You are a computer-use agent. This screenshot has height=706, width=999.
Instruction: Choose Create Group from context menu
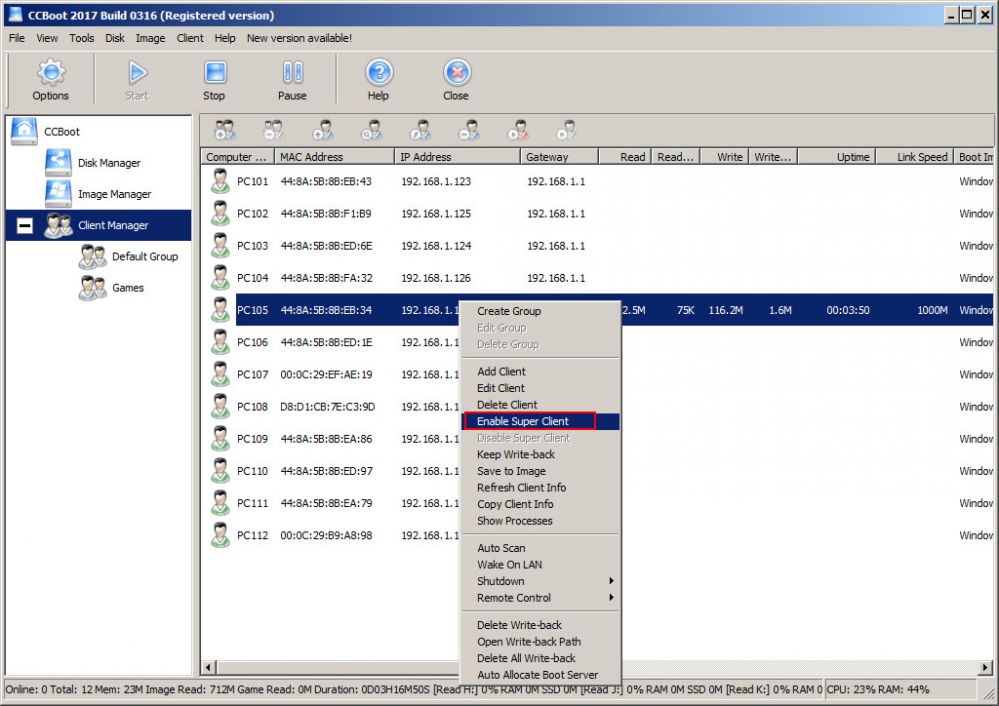coord(540,311)
